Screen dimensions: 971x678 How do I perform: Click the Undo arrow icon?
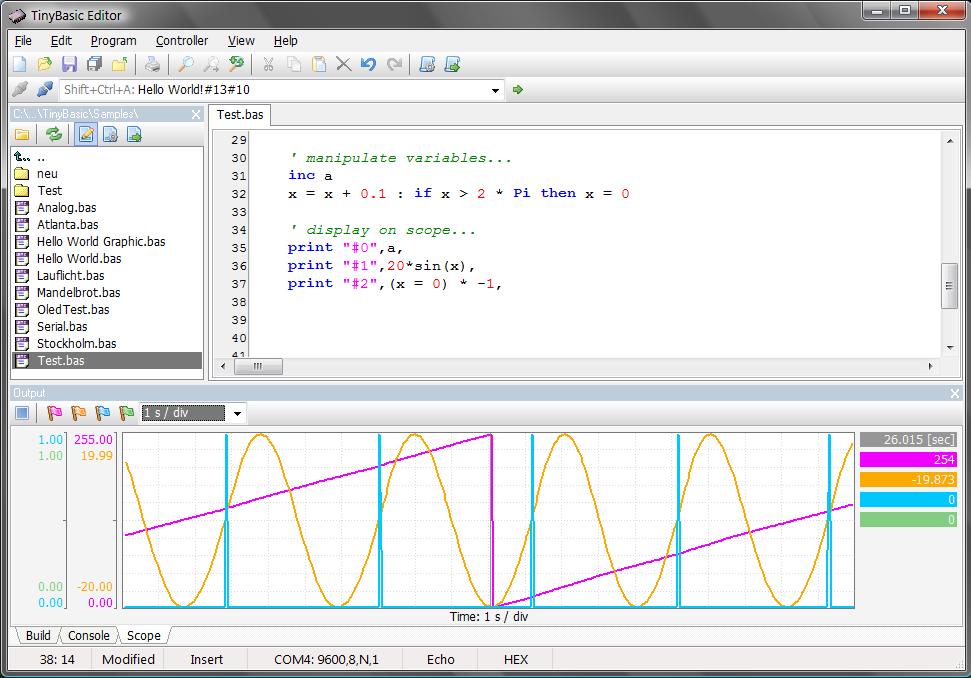(368, 64)
